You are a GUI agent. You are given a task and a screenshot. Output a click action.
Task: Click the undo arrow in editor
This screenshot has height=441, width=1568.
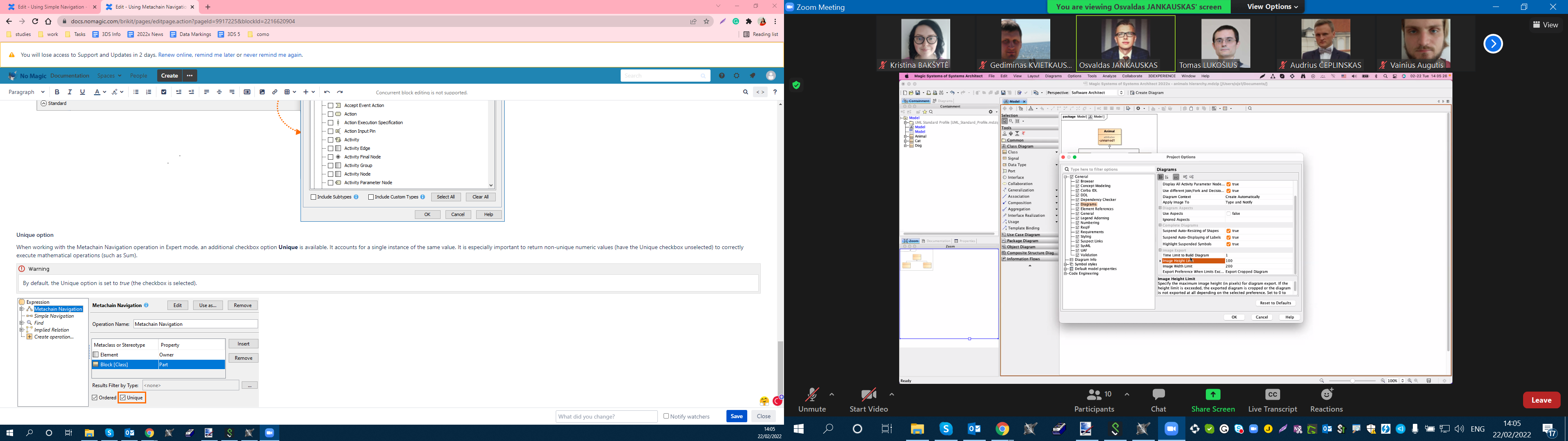(327, 92)
